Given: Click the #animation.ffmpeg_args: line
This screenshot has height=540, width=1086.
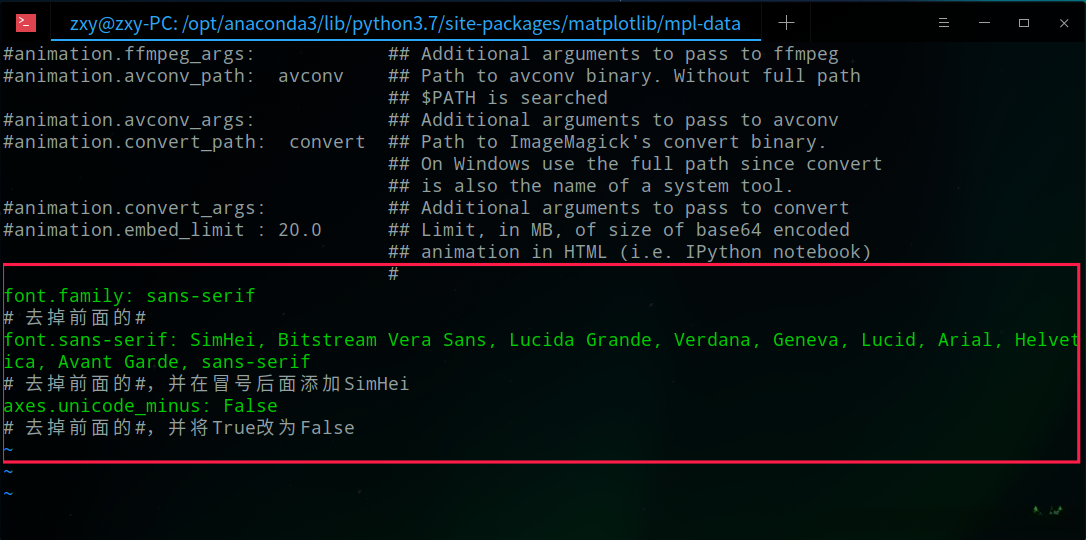Looking at the screenshot, I should [128, 54].
